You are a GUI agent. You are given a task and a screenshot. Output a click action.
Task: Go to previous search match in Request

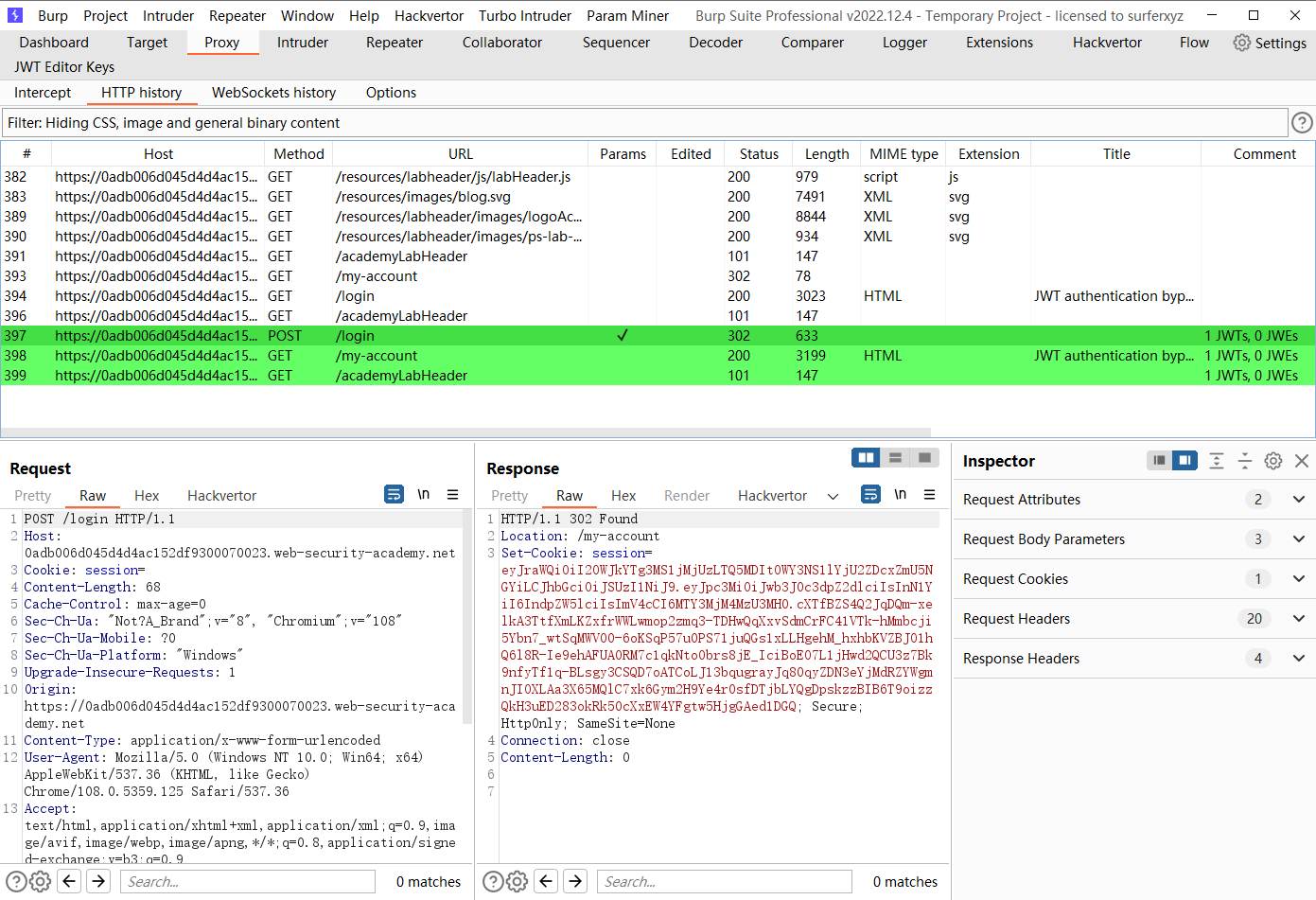(69, 881)
